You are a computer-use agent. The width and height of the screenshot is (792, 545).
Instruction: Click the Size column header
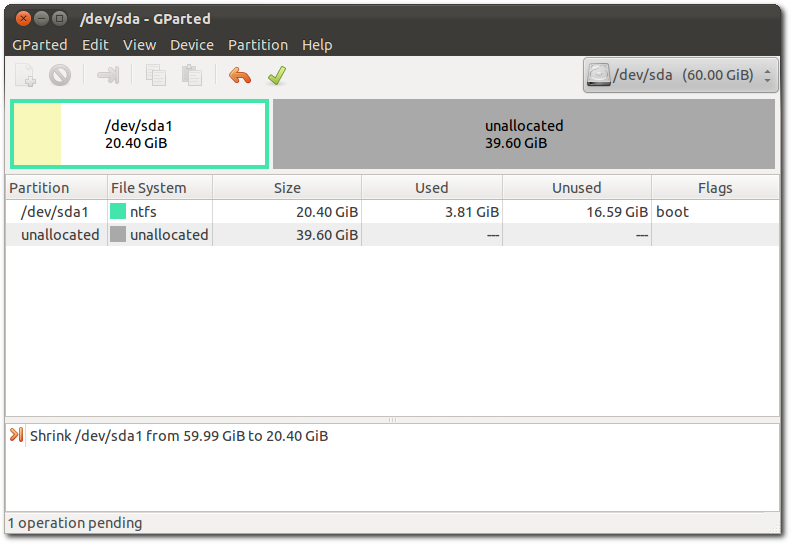pyautogui.click(x=287, y=187)
